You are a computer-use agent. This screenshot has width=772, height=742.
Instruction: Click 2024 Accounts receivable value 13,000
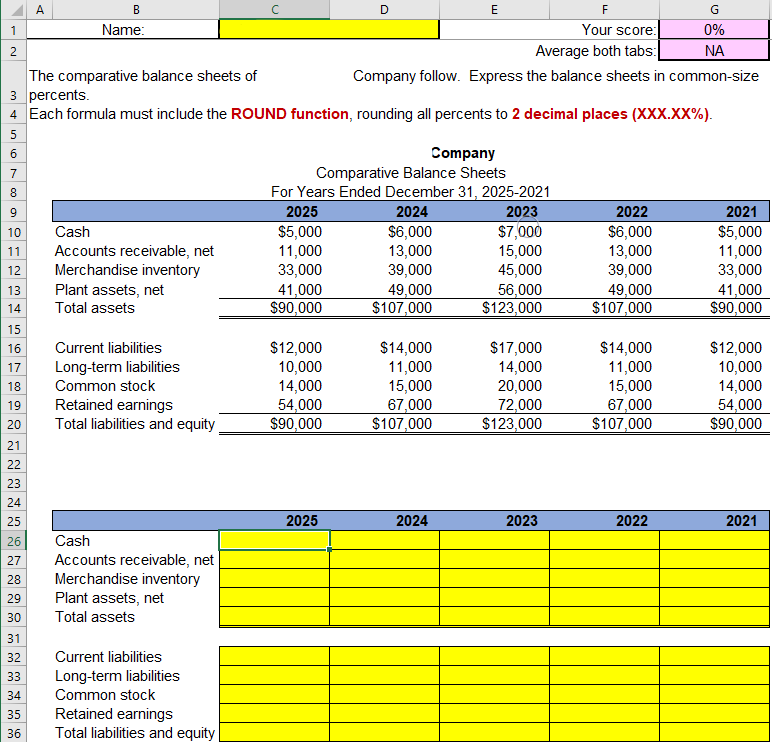tap(410, 251)
